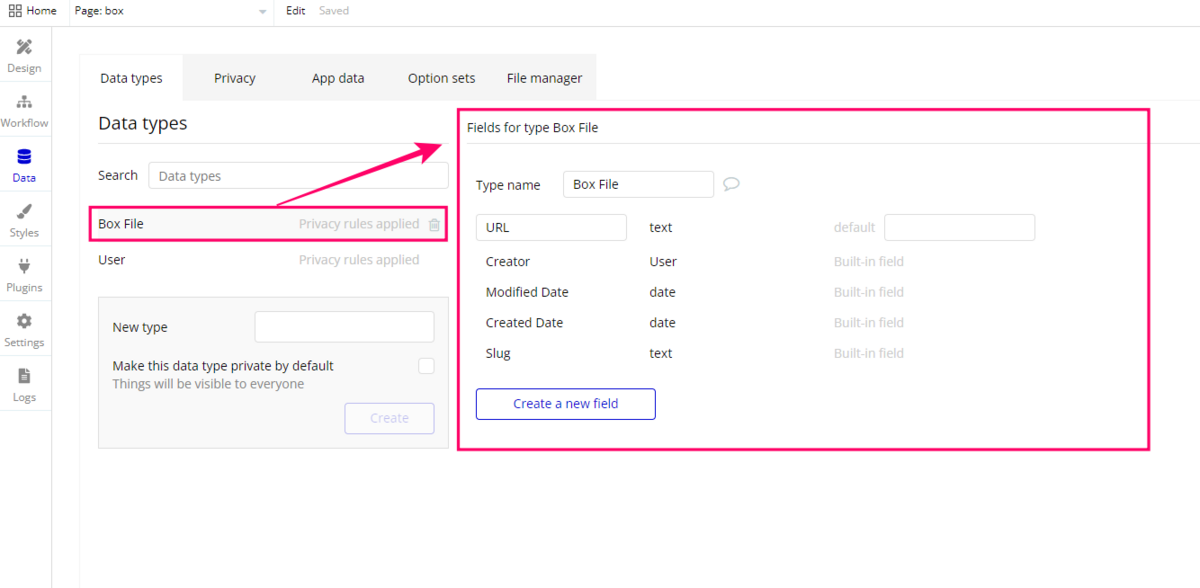Delete the Box File data type

[434, 225]
